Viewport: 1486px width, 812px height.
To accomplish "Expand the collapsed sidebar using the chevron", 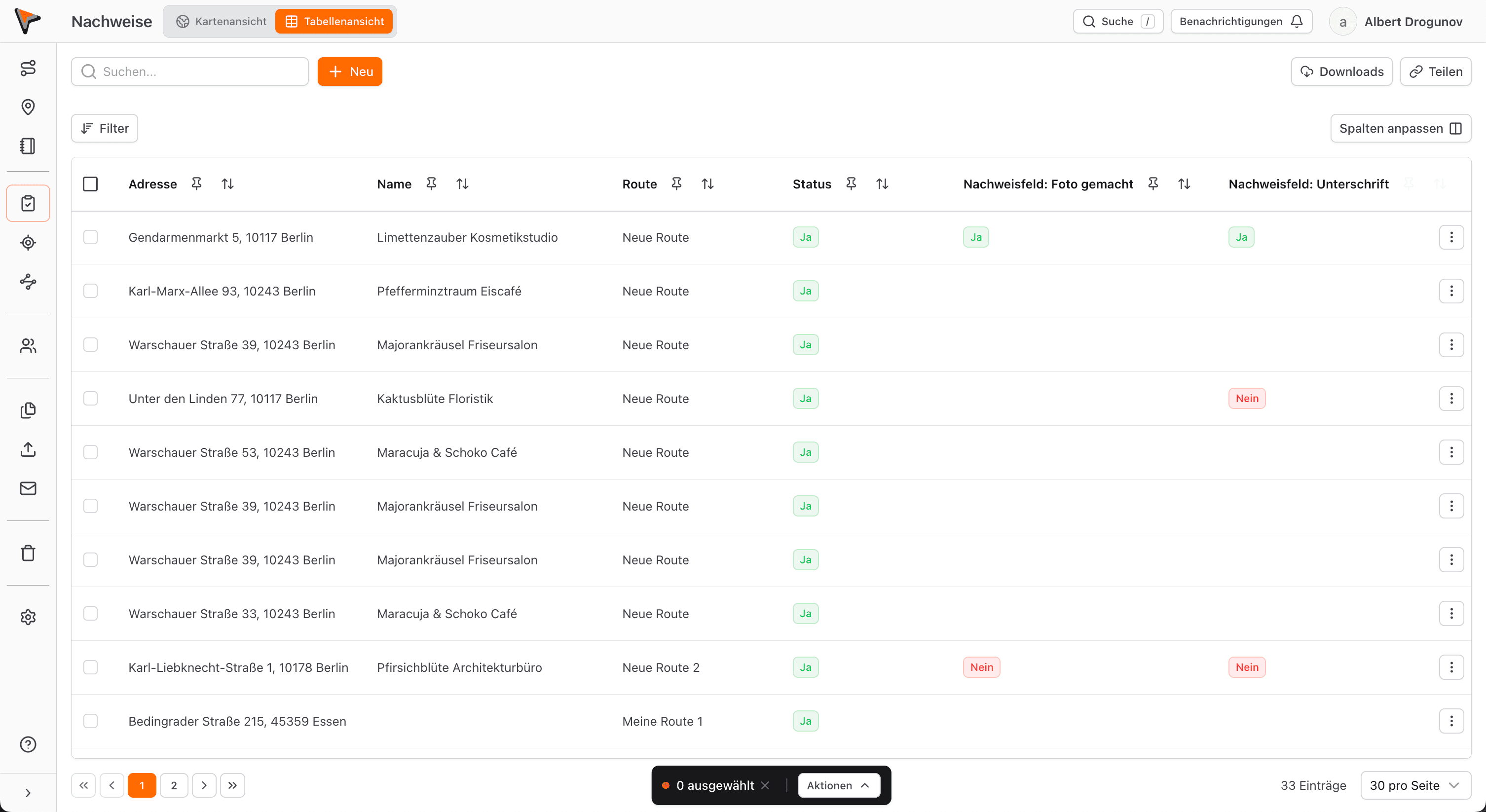I will click(28, 793).
